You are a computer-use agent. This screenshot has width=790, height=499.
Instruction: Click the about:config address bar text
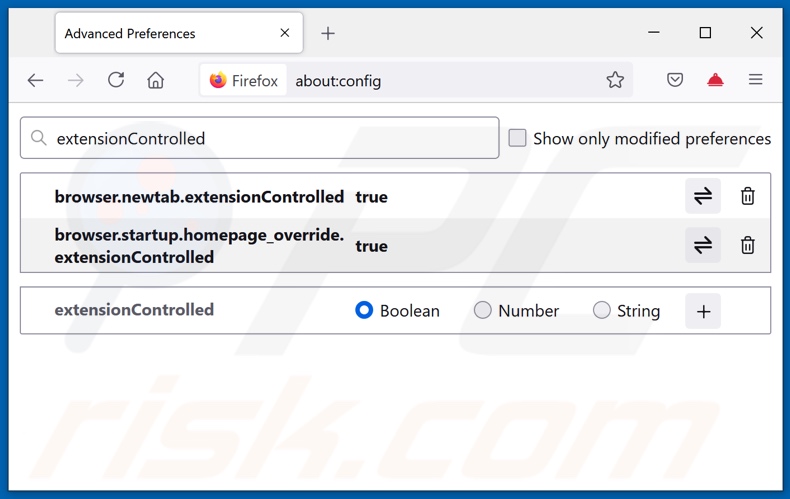(x=338, y=81)
